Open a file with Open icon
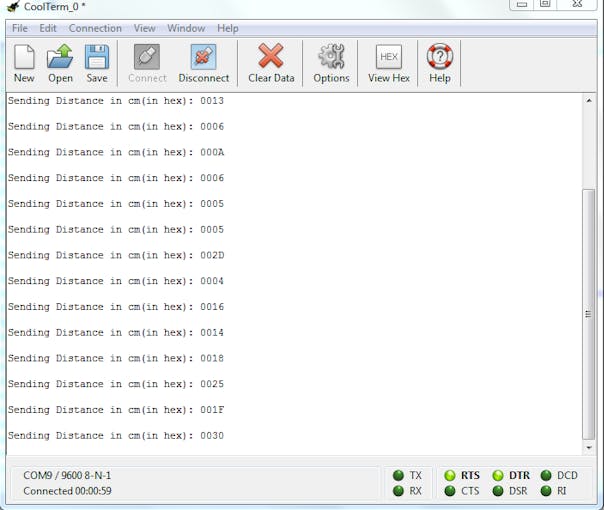 [60, 57]
